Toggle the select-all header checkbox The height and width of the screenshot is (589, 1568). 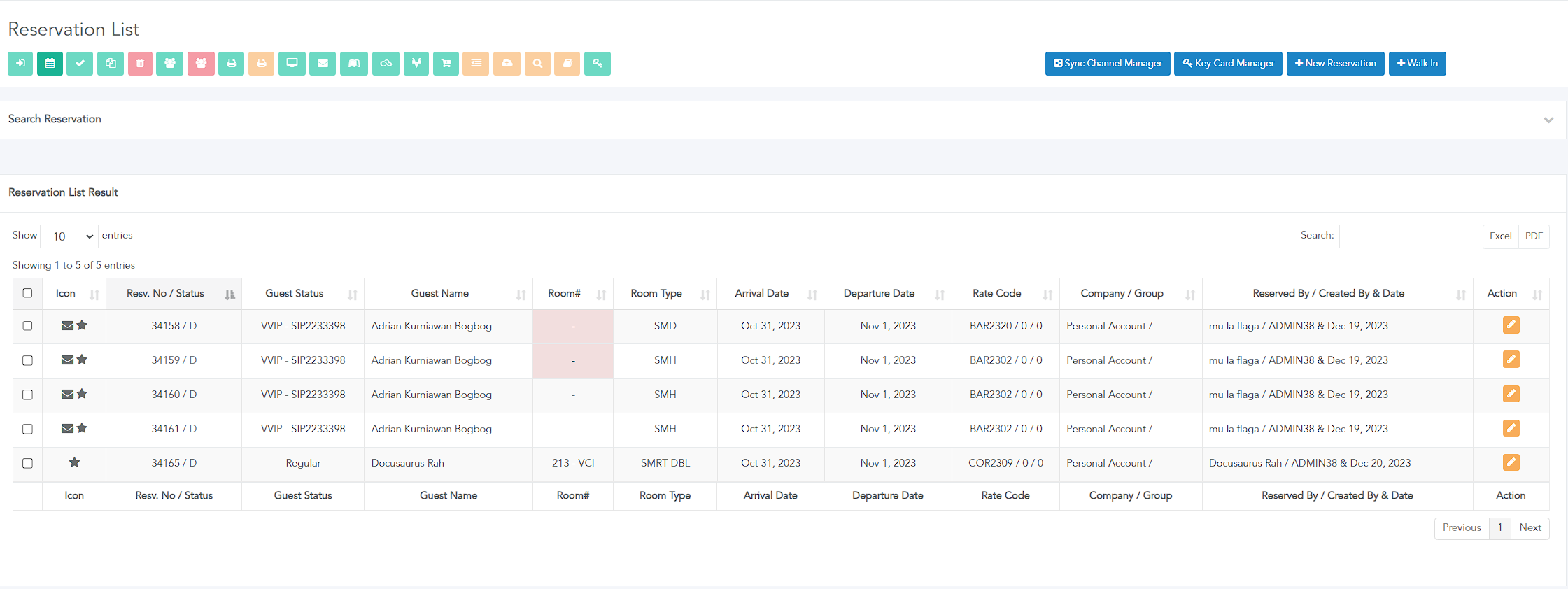point(27,293)
